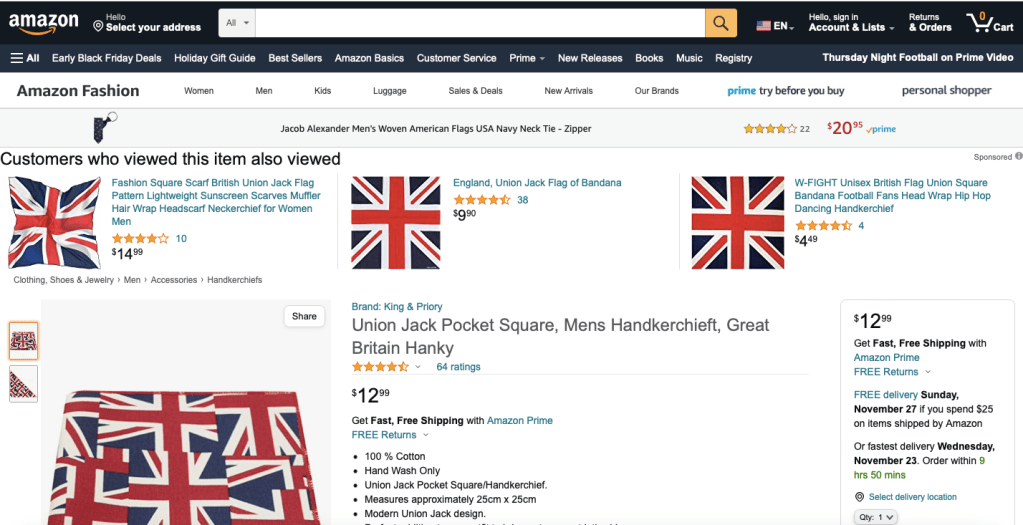Expand the star ratings chevron popover
The height and width of the screenshot is (525, 1023).
point(418,367)
